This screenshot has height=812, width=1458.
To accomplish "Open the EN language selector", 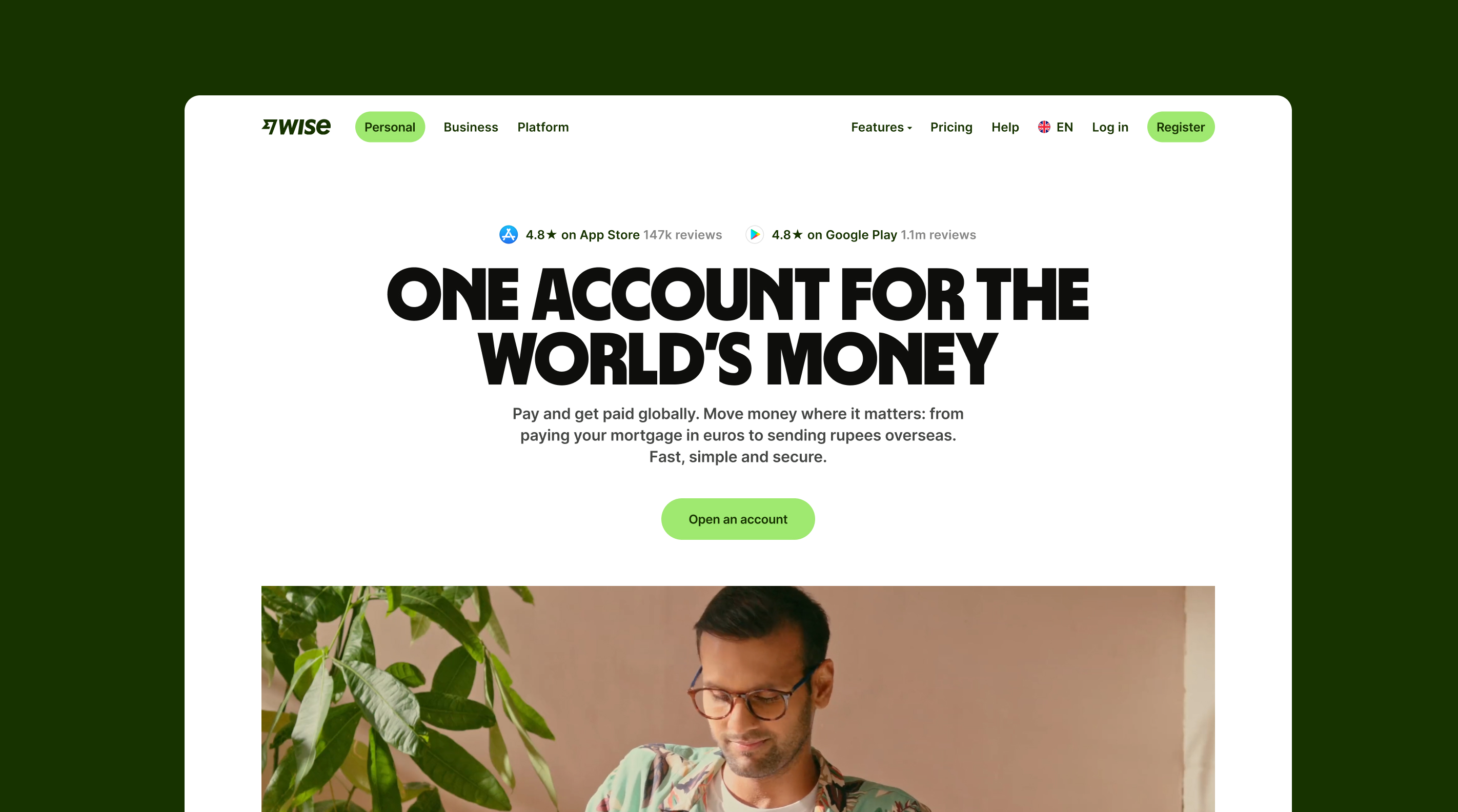I will click(x=1056, y=127).
